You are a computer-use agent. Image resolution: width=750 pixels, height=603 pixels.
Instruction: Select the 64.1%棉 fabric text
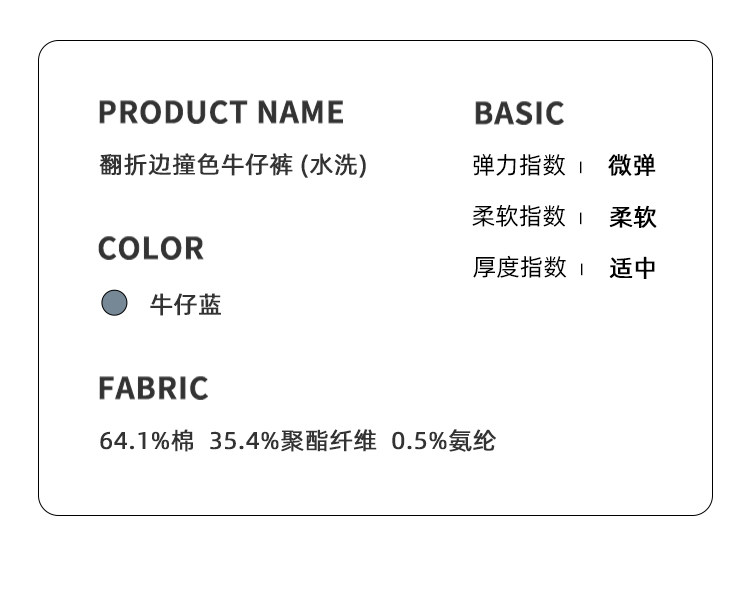[x=146, y=441]
